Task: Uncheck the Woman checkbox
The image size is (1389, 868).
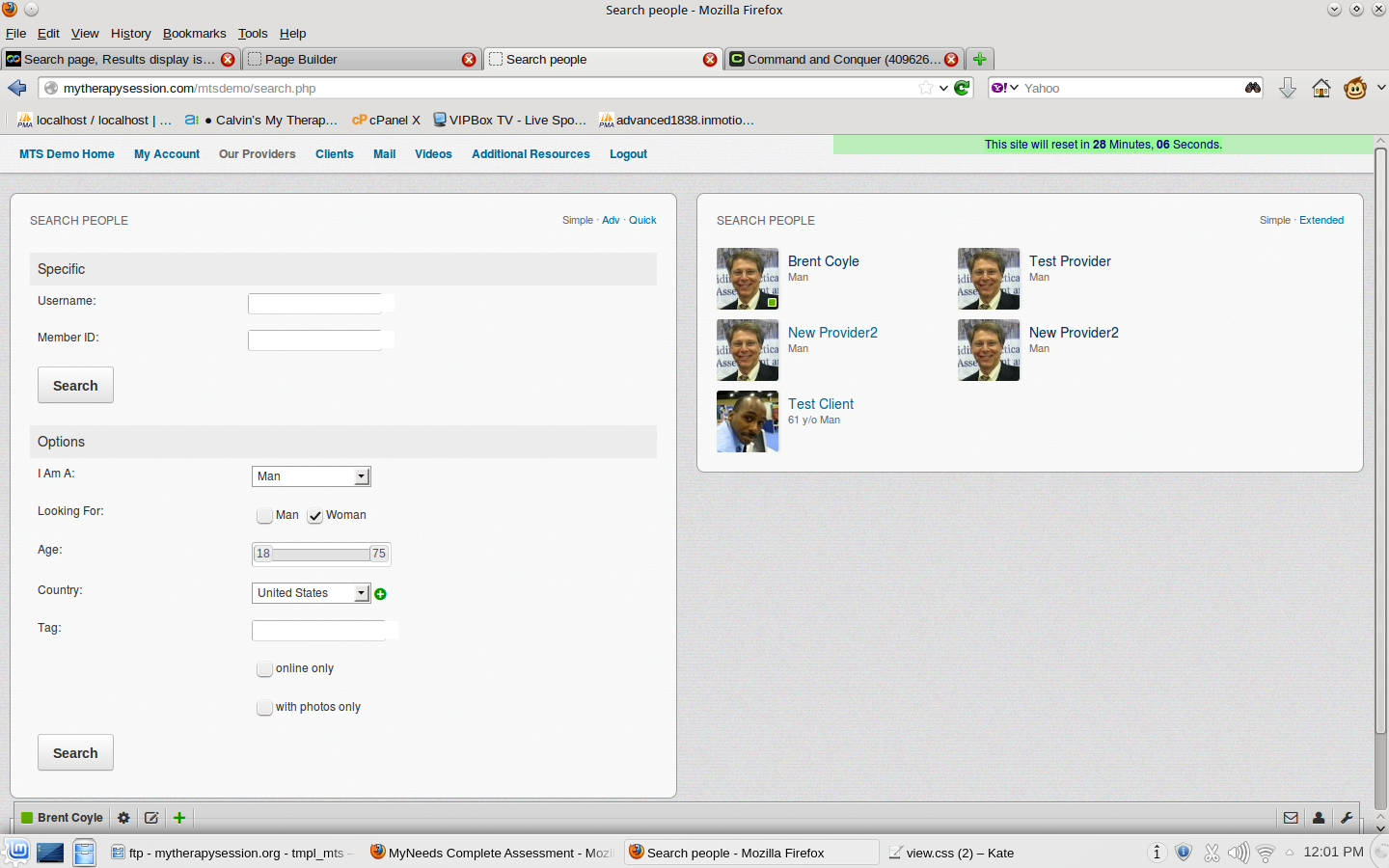Action: point(315,516)
